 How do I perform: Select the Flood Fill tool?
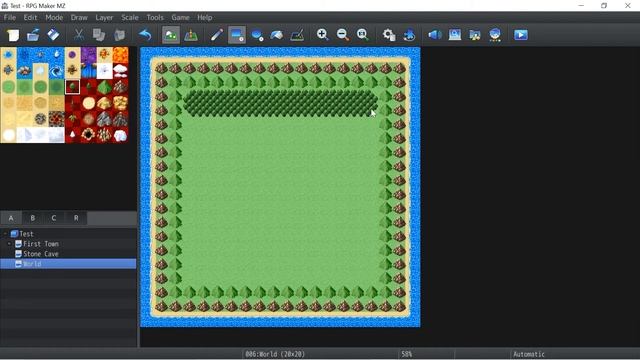click(277, 35)
